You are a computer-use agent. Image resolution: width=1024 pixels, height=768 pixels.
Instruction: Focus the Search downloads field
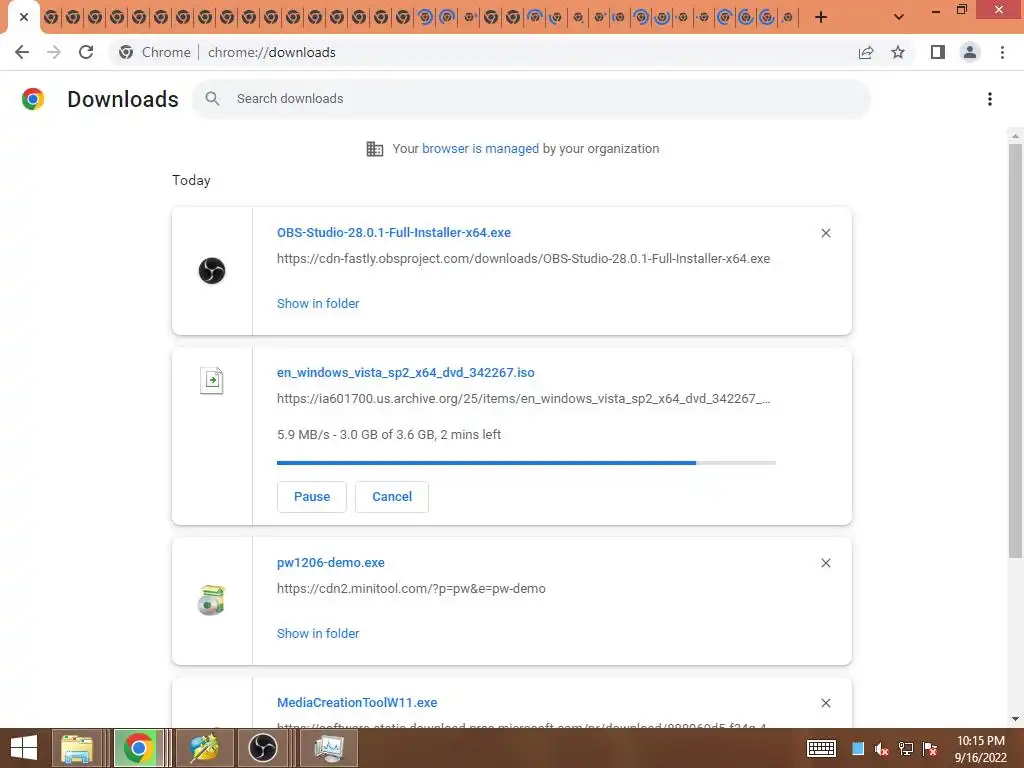[x=531, y=99]
